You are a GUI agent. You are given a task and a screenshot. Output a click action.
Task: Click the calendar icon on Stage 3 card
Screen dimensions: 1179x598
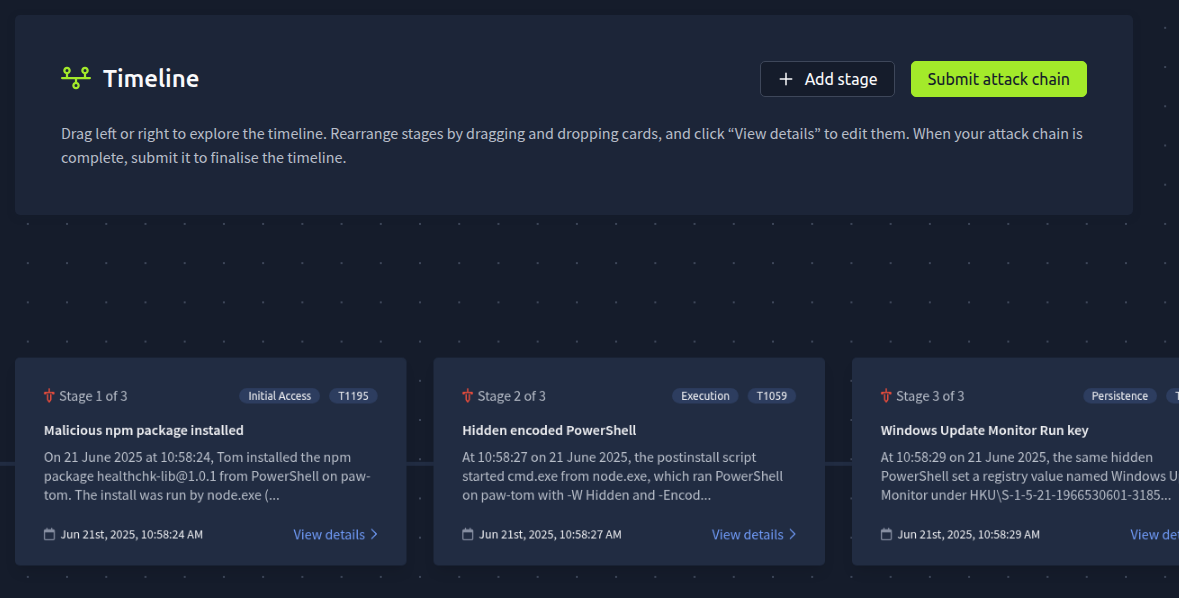pyautogui.click(x=887, y=534)
